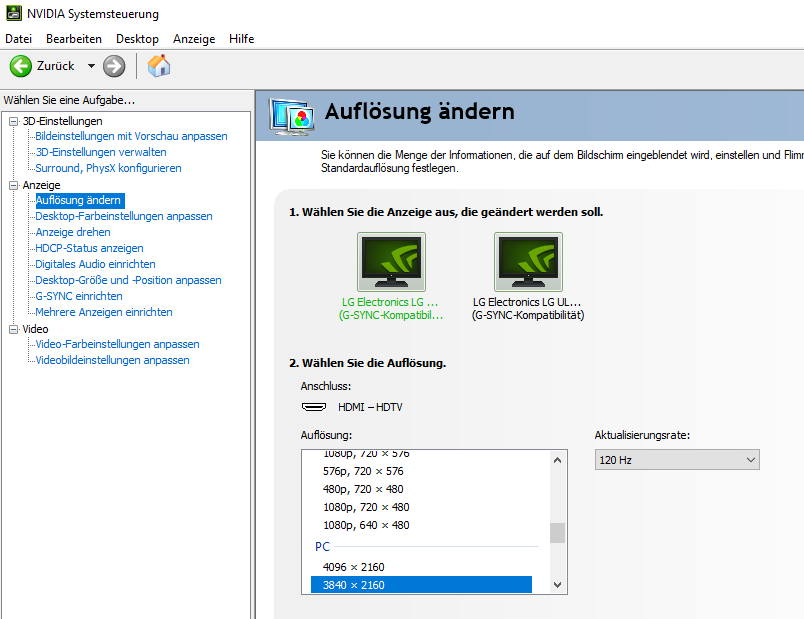The height and width of the screenshot is (619, 804).
Task: Collapse the 3D-Einstellungen tree node
Action: click(x=13, y=122)
